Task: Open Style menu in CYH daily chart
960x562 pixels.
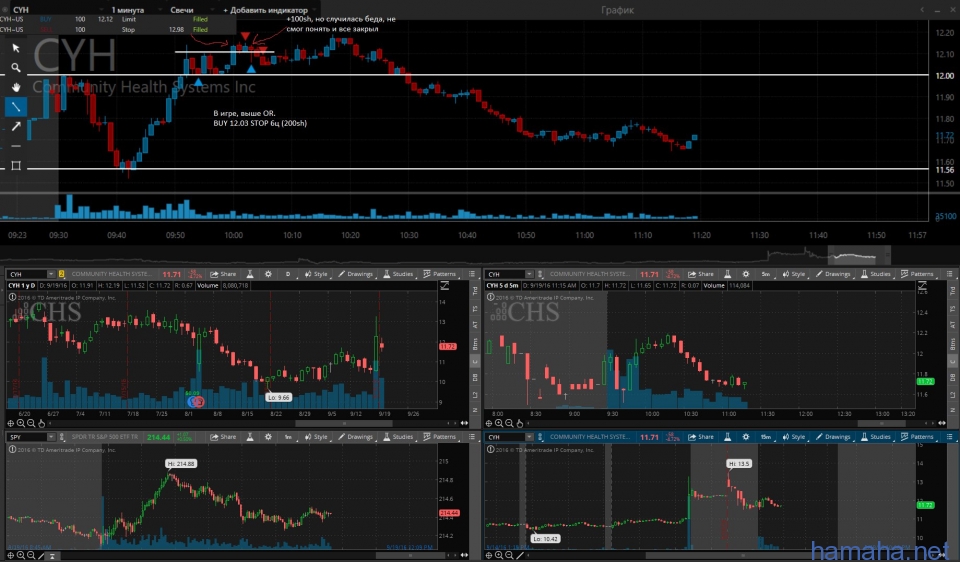Action: tap(316, 274)
